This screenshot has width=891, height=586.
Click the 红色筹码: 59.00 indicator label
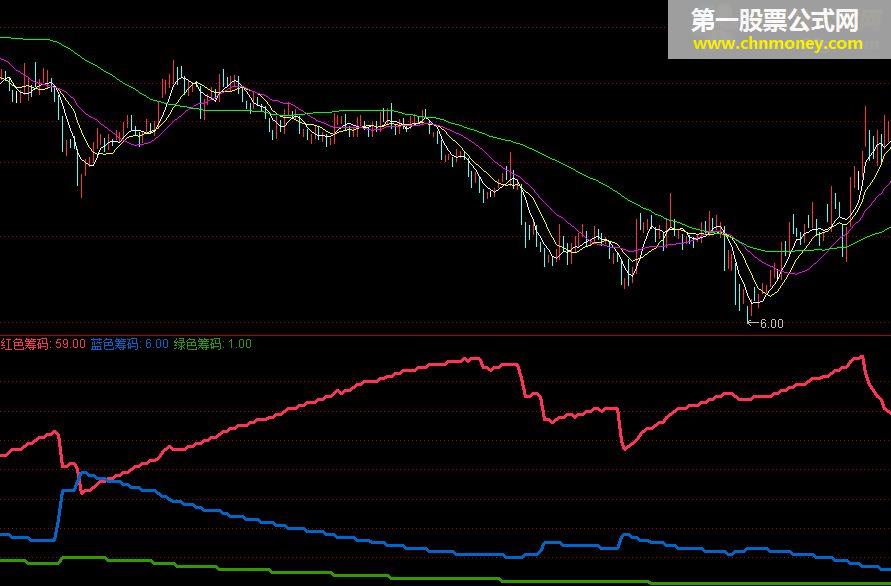coord(43,344)
